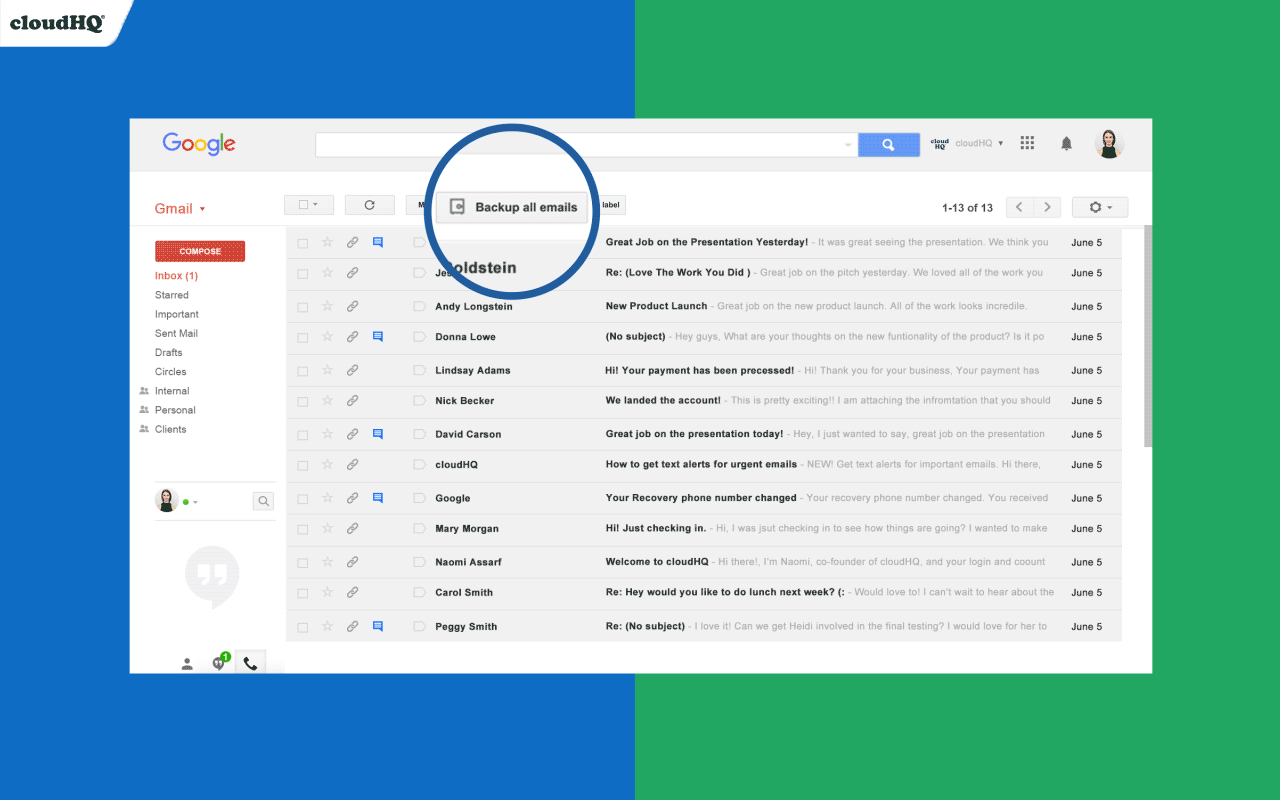Expand the search options arrow
Screen dimensions: 1280x800
[x=848, y=145]
